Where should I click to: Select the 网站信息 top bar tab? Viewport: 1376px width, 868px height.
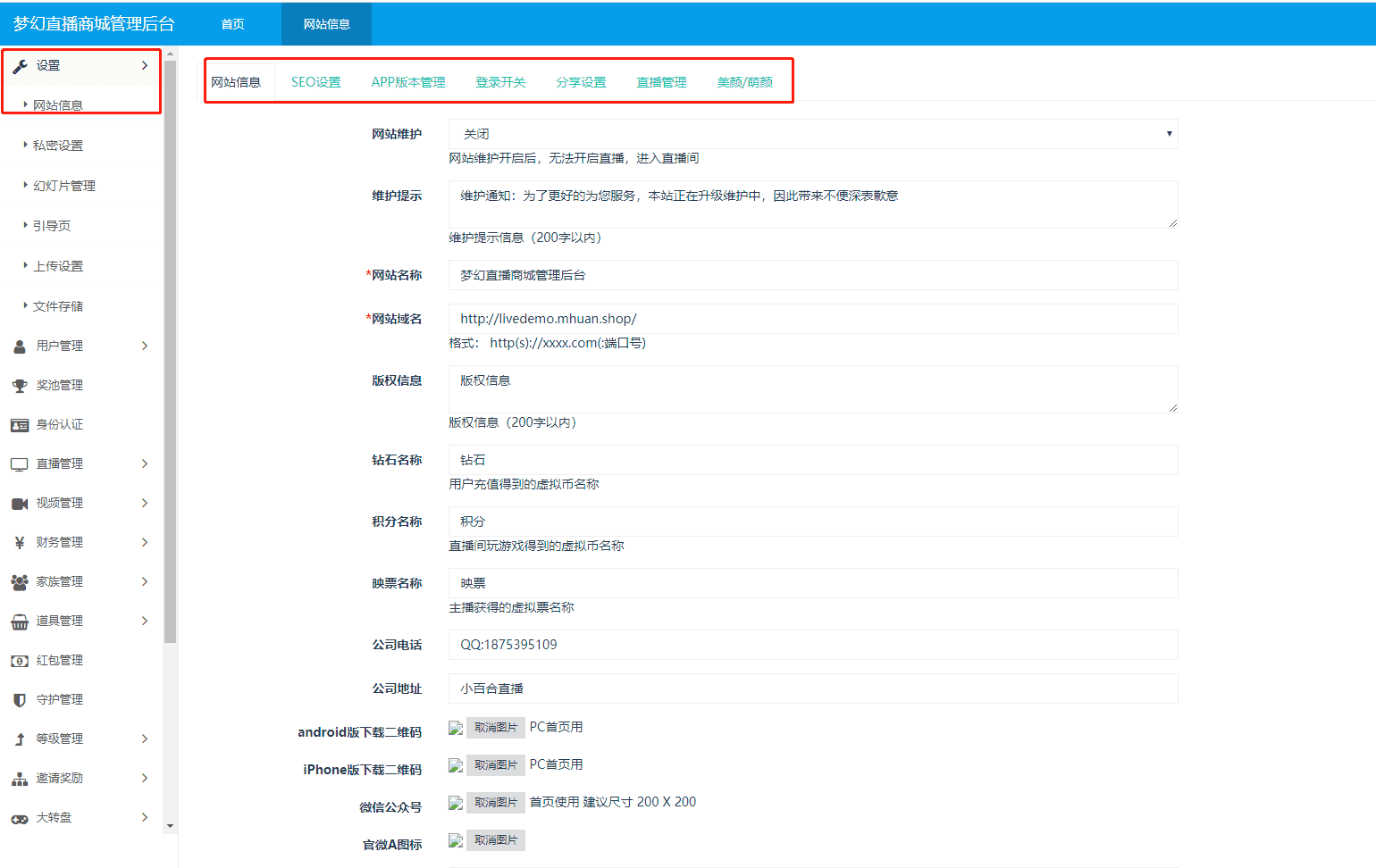point(327,24)
